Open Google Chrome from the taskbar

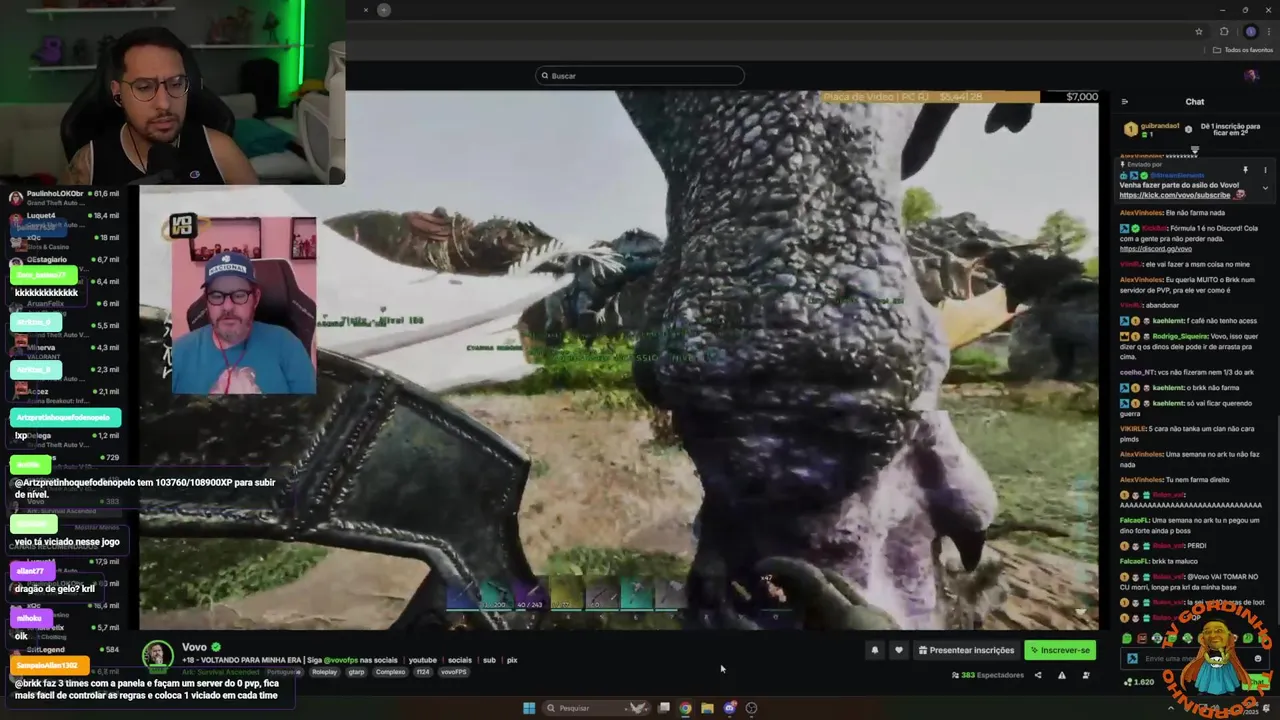click(x=685, y=708)
